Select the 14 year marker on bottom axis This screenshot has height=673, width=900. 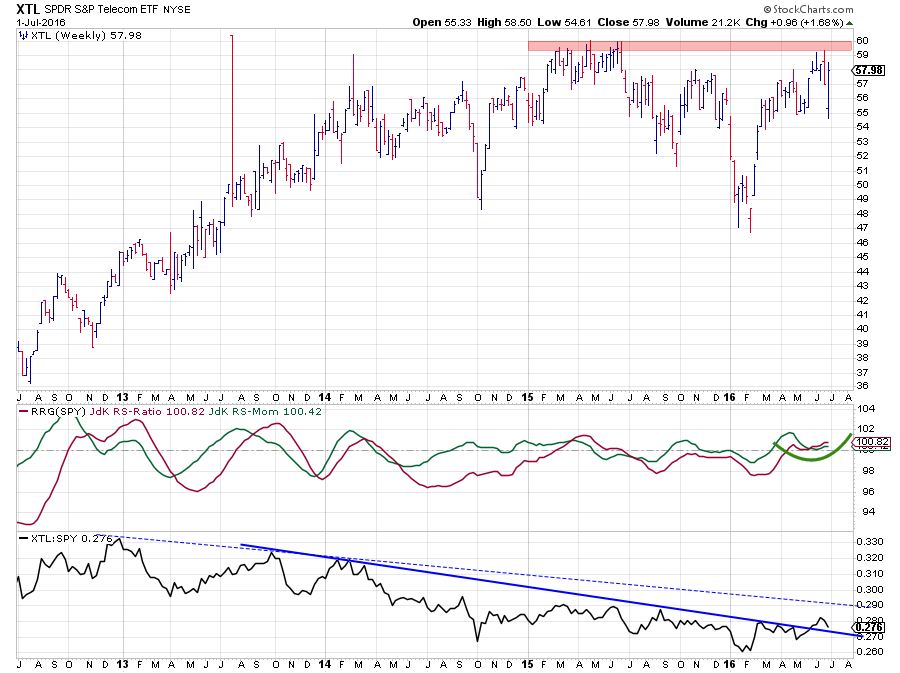(325, 664)
